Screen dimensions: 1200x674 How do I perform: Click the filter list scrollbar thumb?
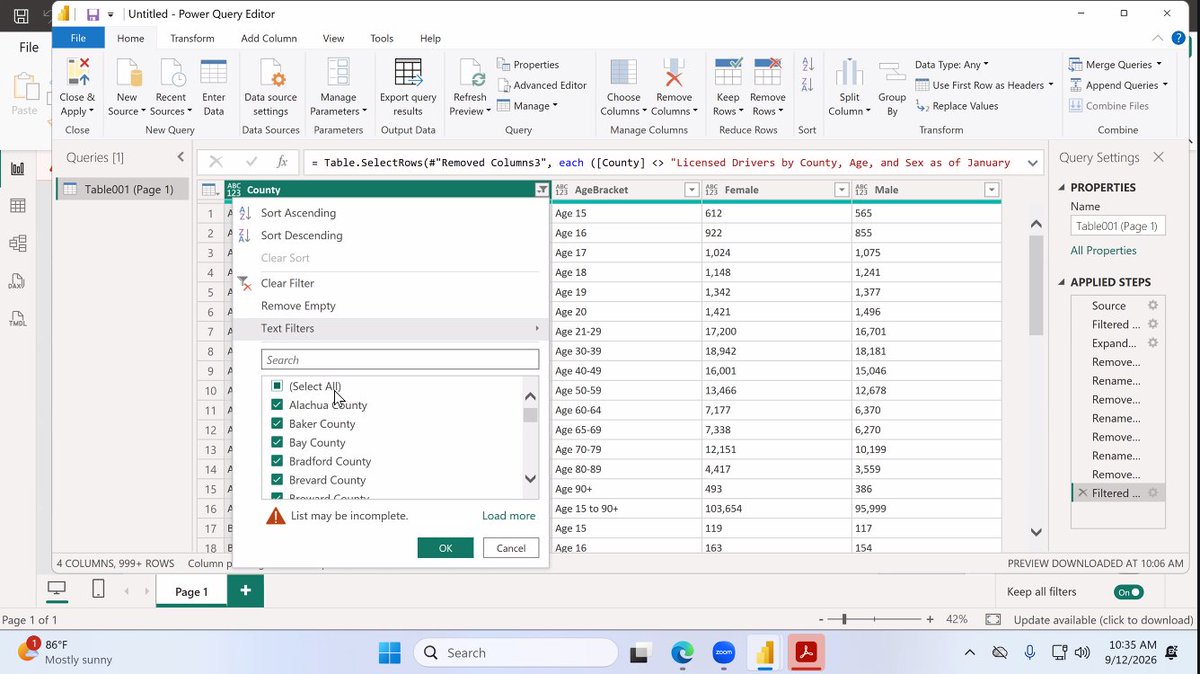(530, 415)
